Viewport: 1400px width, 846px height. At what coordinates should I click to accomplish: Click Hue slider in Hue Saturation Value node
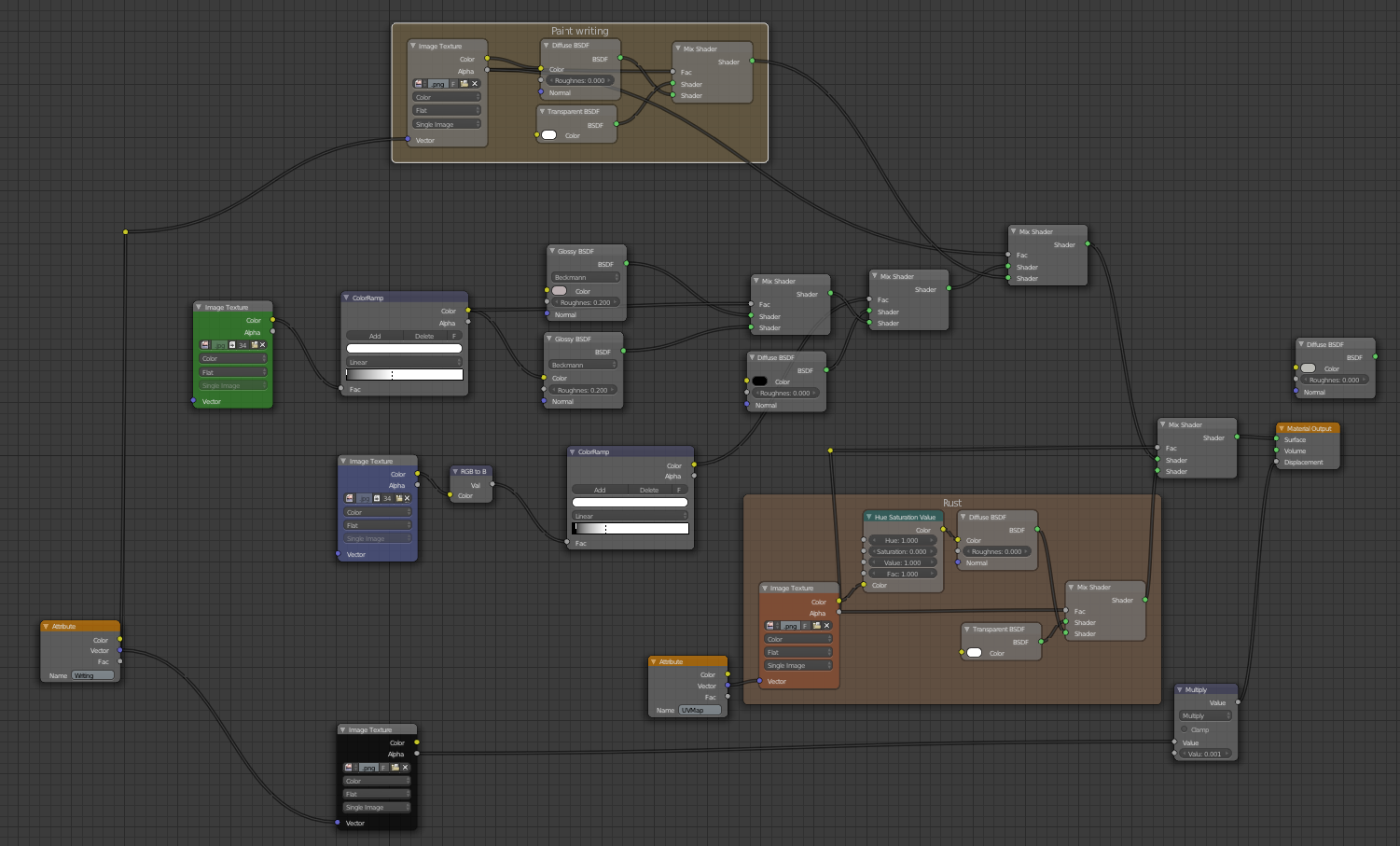click(903, 540)
